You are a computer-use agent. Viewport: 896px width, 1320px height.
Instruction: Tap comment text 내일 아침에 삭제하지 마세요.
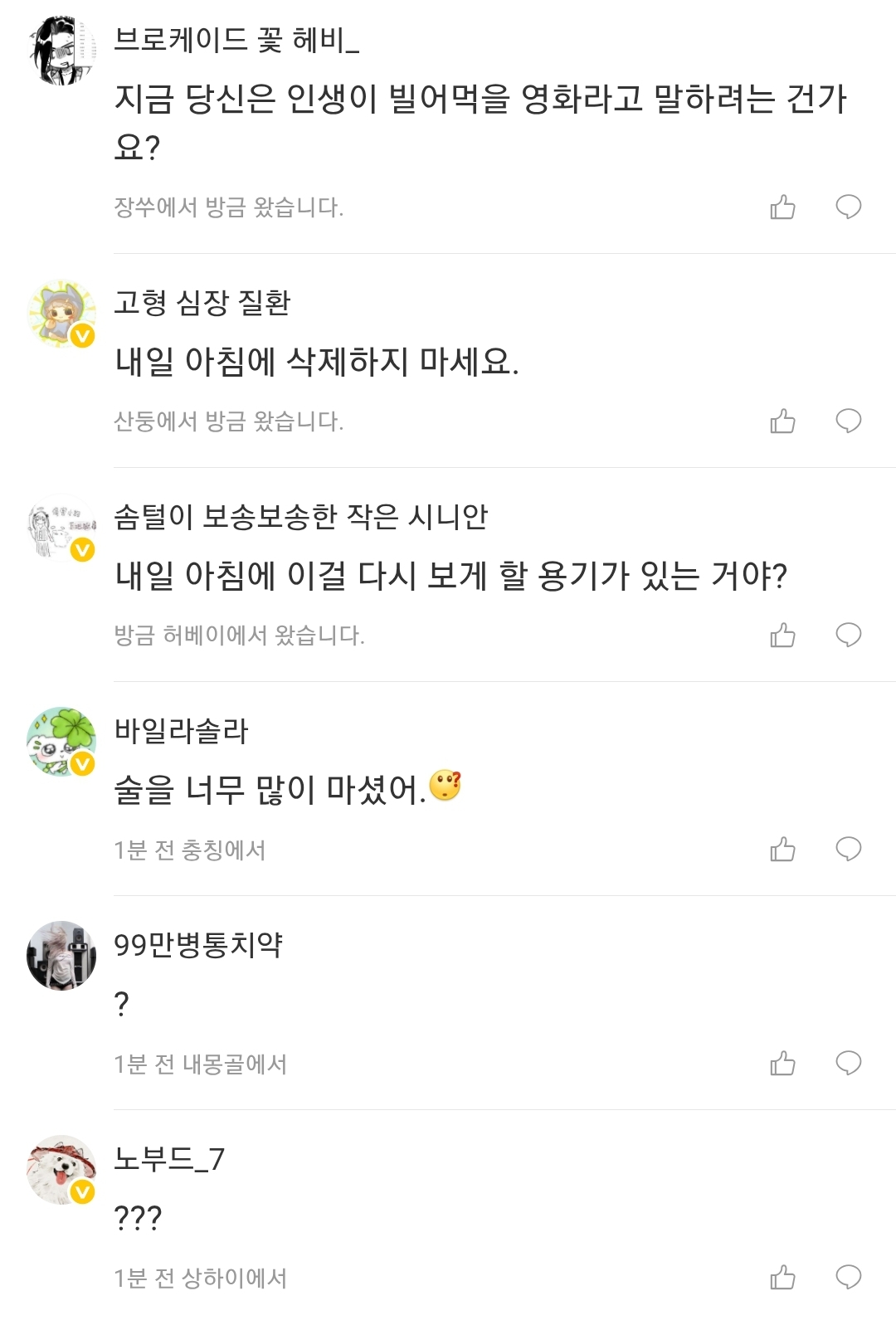316,362
